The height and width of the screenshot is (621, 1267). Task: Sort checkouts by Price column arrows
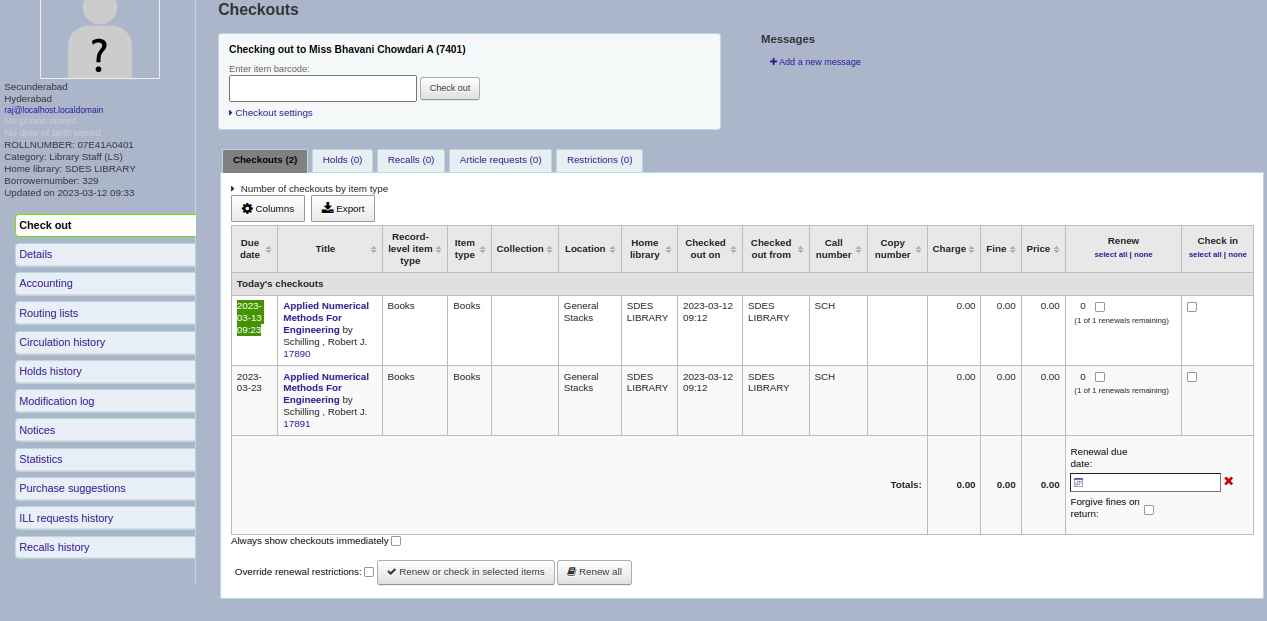click(1057, 249)
